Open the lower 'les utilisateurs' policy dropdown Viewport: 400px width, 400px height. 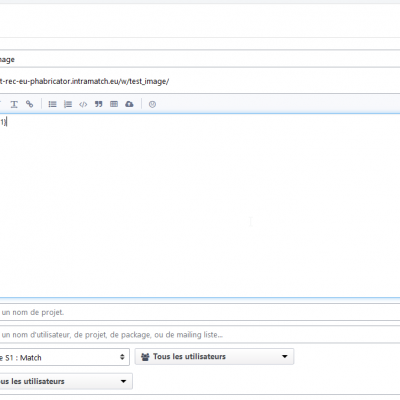coord(66,381)
